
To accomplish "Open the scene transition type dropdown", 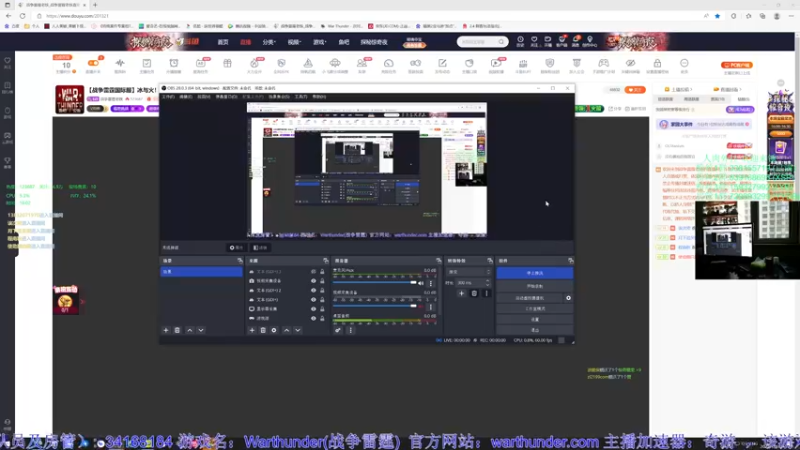I will (468, 272).
